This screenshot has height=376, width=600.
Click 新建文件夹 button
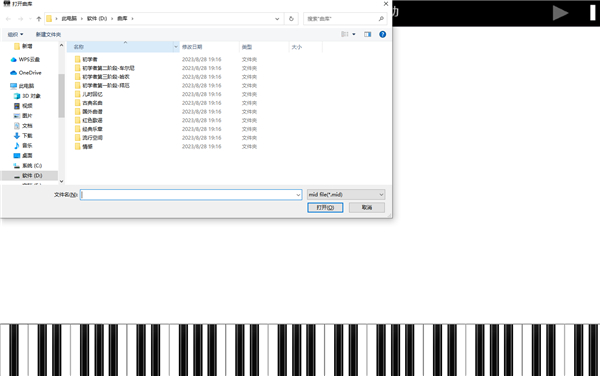(48, 34)
